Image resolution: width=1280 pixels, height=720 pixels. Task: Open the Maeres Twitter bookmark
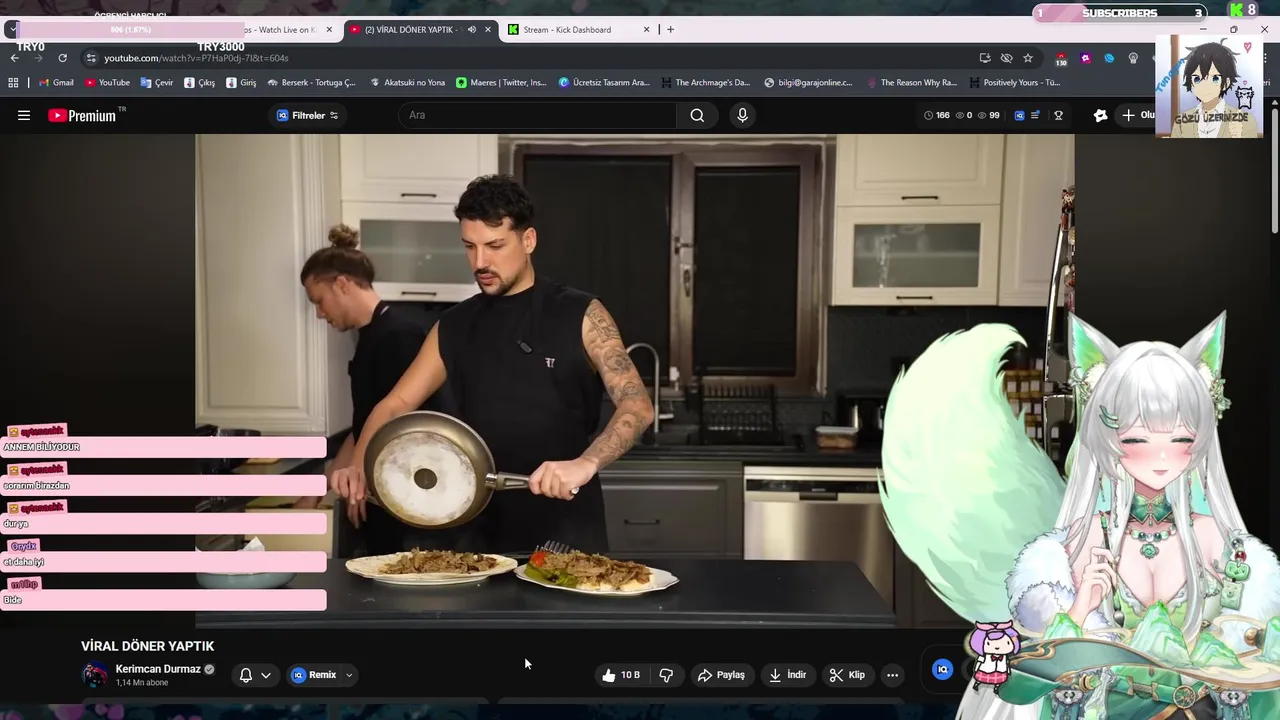(501, 83)
